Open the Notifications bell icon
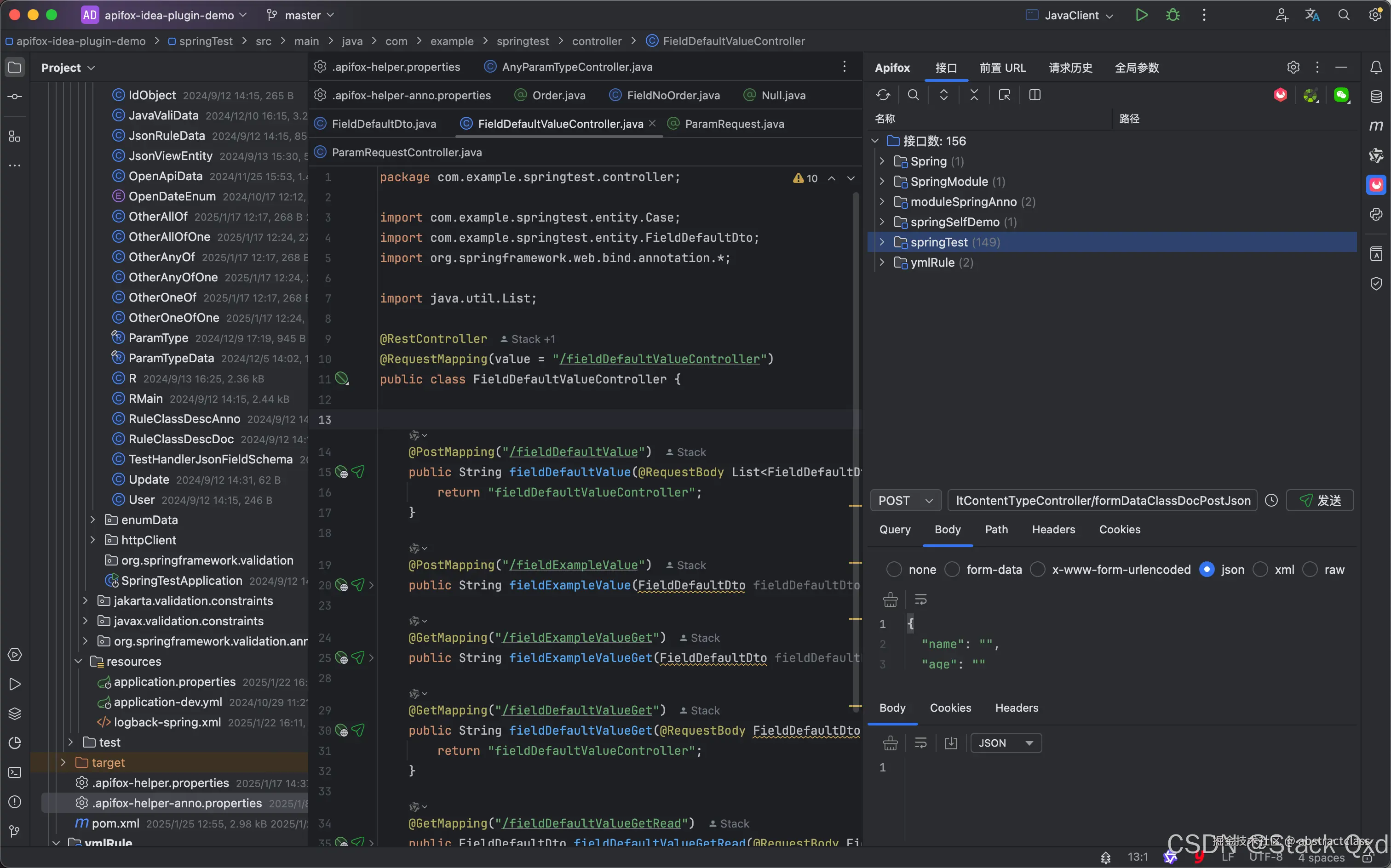The width and height of the screenshot is (1391, 868). (x=1376, y=68)
